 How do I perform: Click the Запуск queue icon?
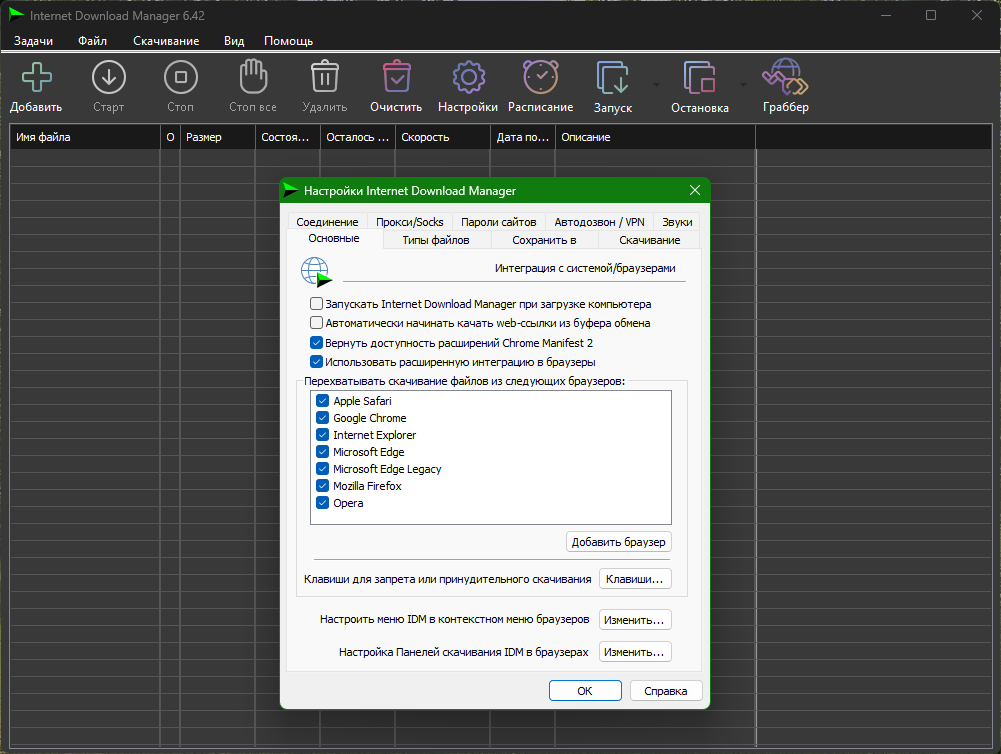coord(613,78)
